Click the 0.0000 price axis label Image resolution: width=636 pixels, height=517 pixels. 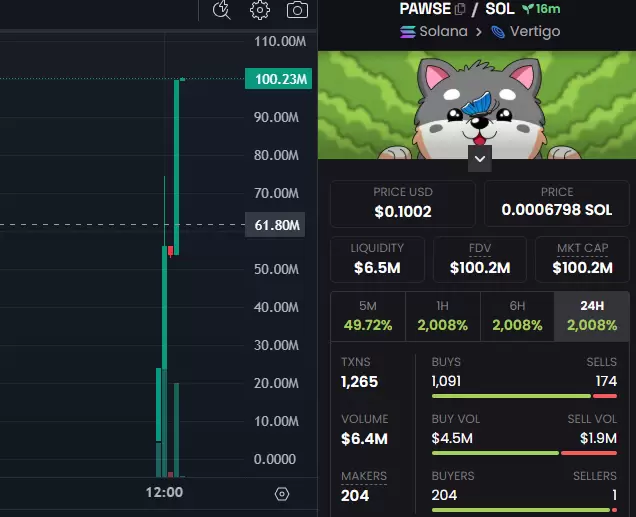coord(275,459)
